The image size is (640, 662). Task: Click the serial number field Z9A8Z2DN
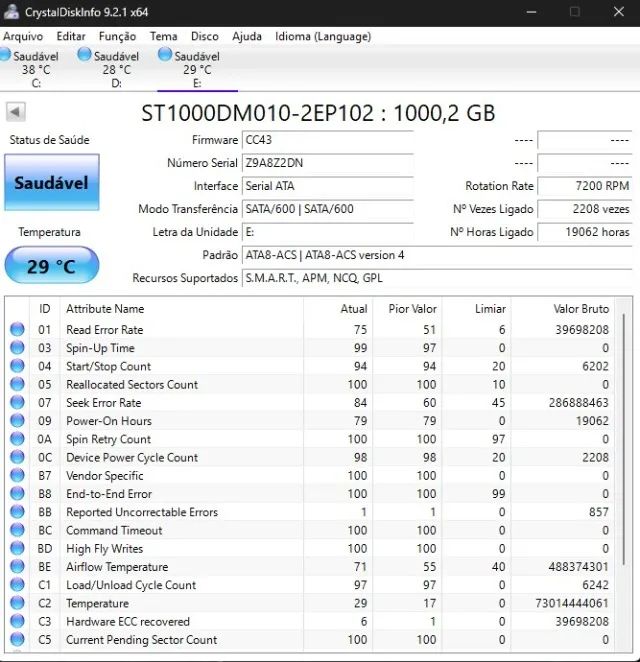click(x=328, y=163)
